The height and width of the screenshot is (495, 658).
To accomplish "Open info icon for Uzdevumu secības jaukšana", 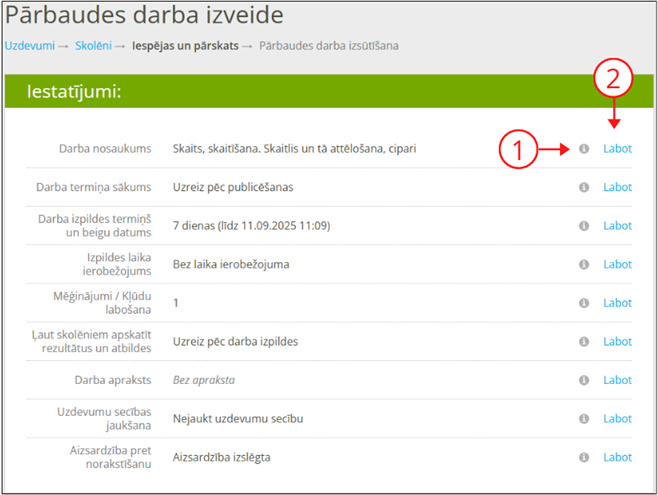I will coord(584,419).
